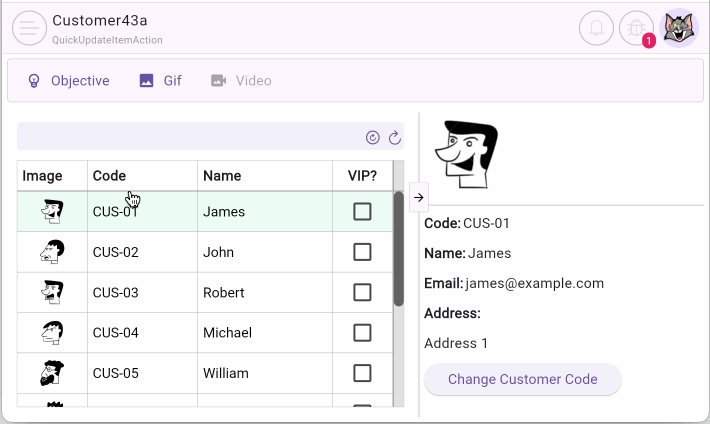Switch to the Objective tab
The width and height of the screenshot is (710, 424).
tap(68, 81)
